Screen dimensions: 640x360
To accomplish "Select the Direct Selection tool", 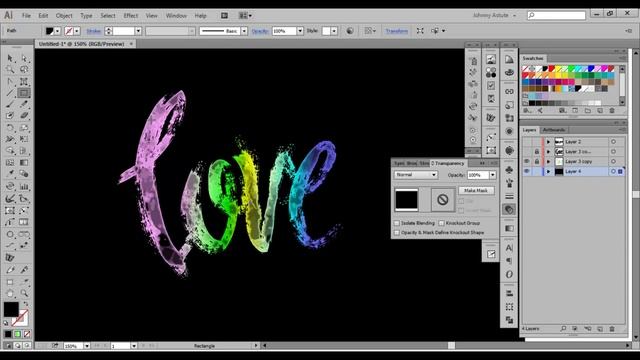I will [x=24, y=58].
